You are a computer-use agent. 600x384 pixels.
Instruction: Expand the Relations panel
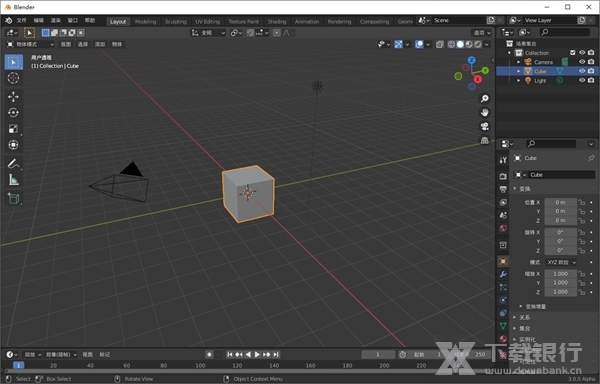515,317
